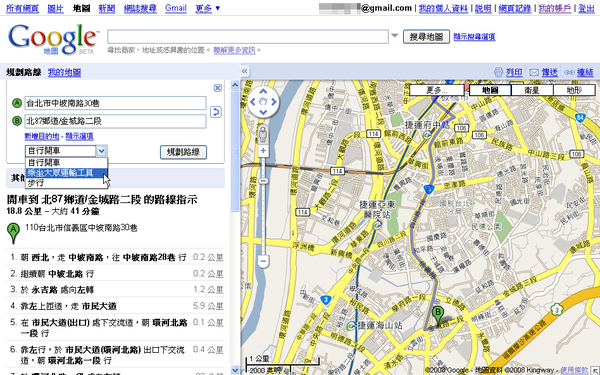Open the 更多 menu in the top bar

point(207,8)
